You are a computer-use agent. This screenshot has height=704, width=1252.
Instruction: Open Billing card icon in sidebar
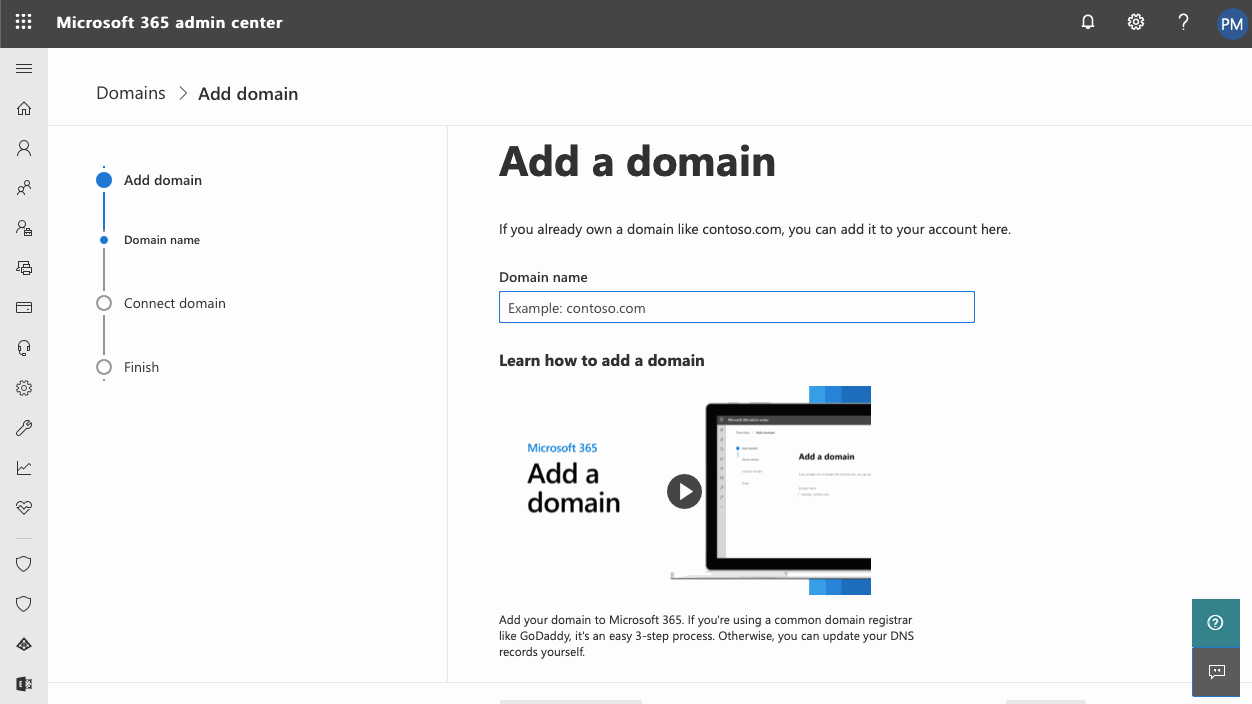[24, 308]
